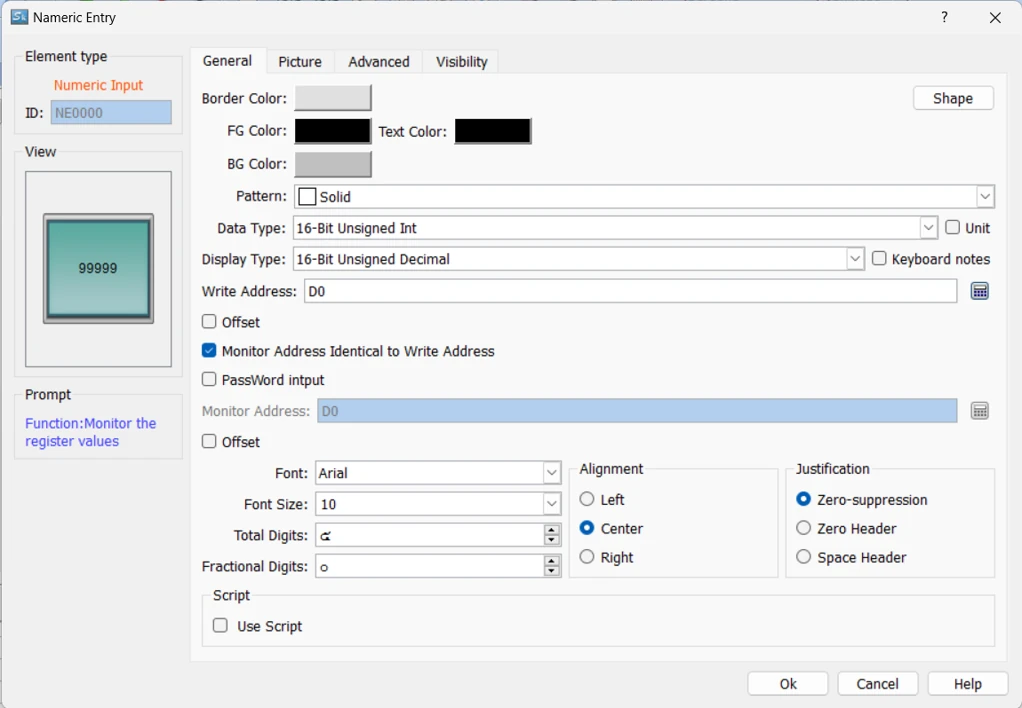Close the Nameric Entry dialog

pyautogui.click(x=995, y=18)
